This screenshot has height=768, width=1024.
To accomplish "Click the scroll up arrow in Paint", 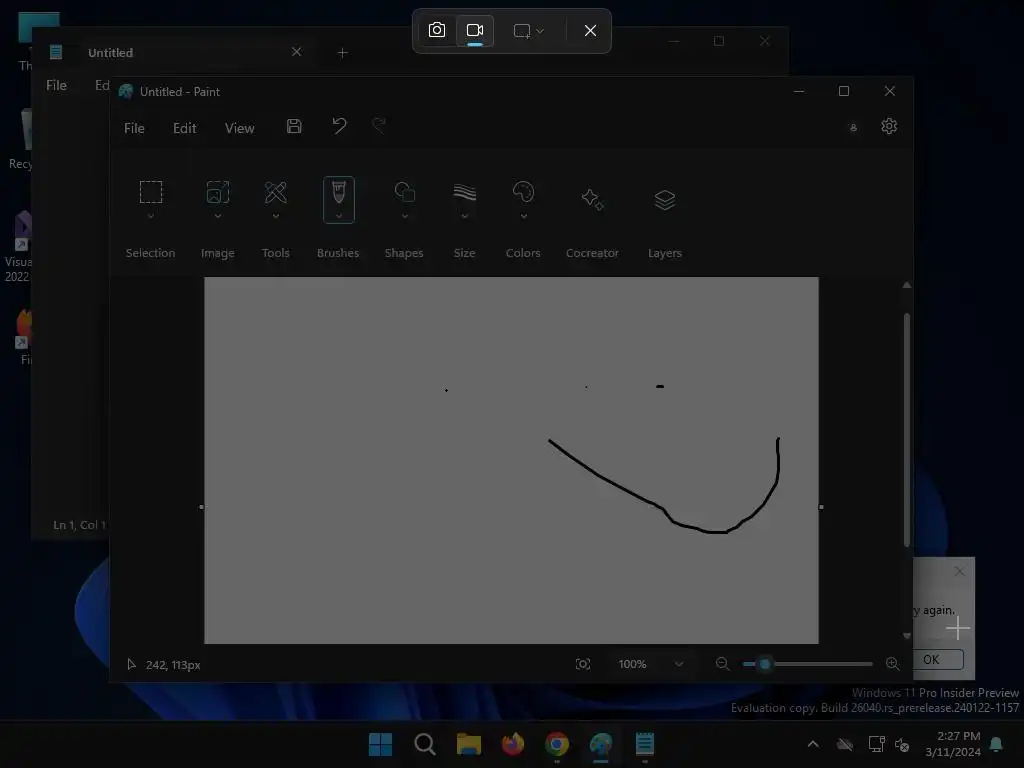I will point(906,285).
